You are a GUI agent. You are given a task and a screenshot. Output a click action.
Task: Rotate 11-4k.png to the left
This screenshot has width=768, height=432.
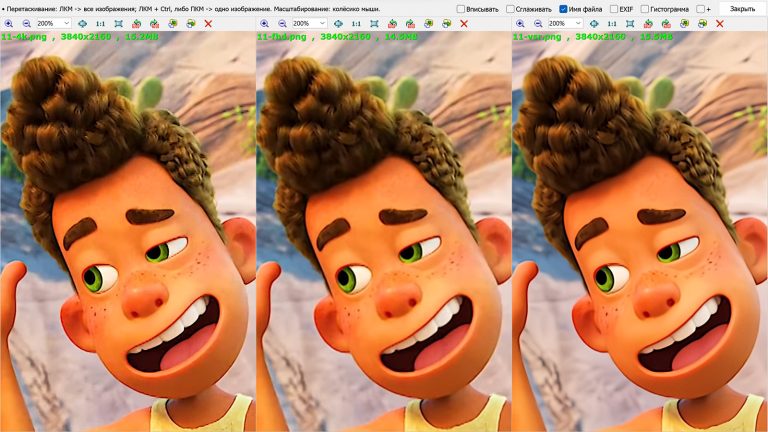pos(137,24)
